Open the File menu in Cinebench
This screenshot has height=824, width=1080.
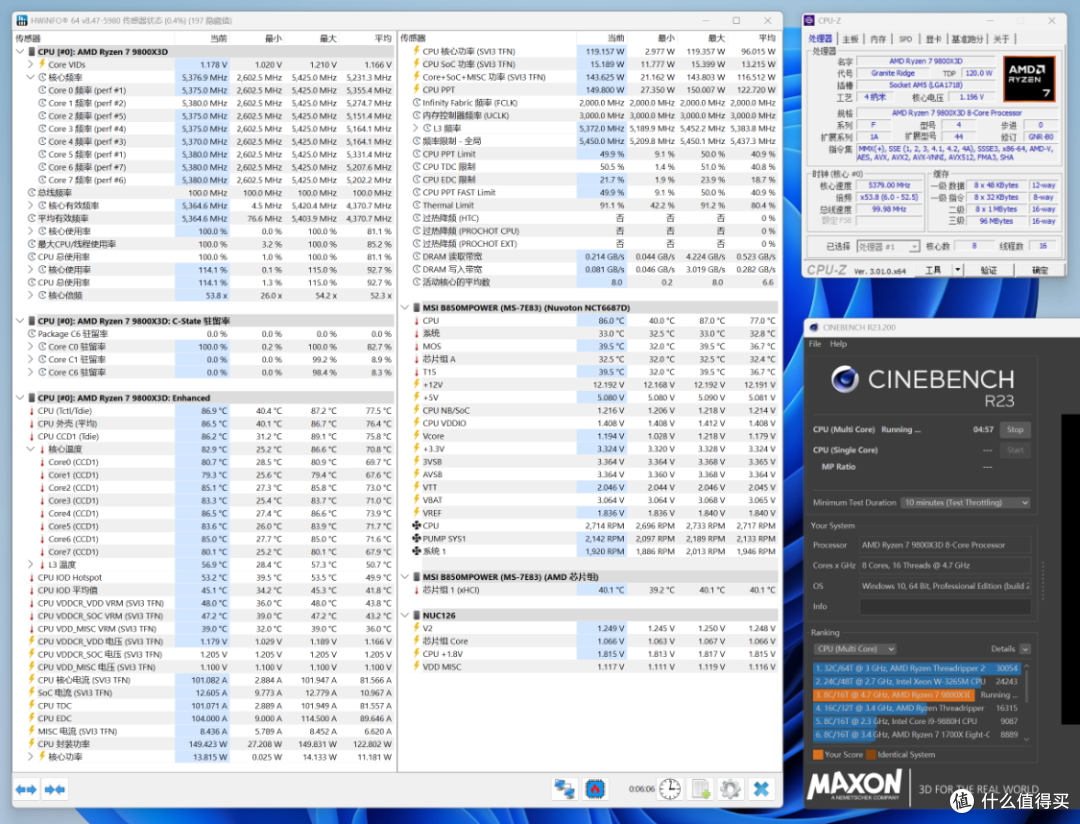click(x=815, y=343)
